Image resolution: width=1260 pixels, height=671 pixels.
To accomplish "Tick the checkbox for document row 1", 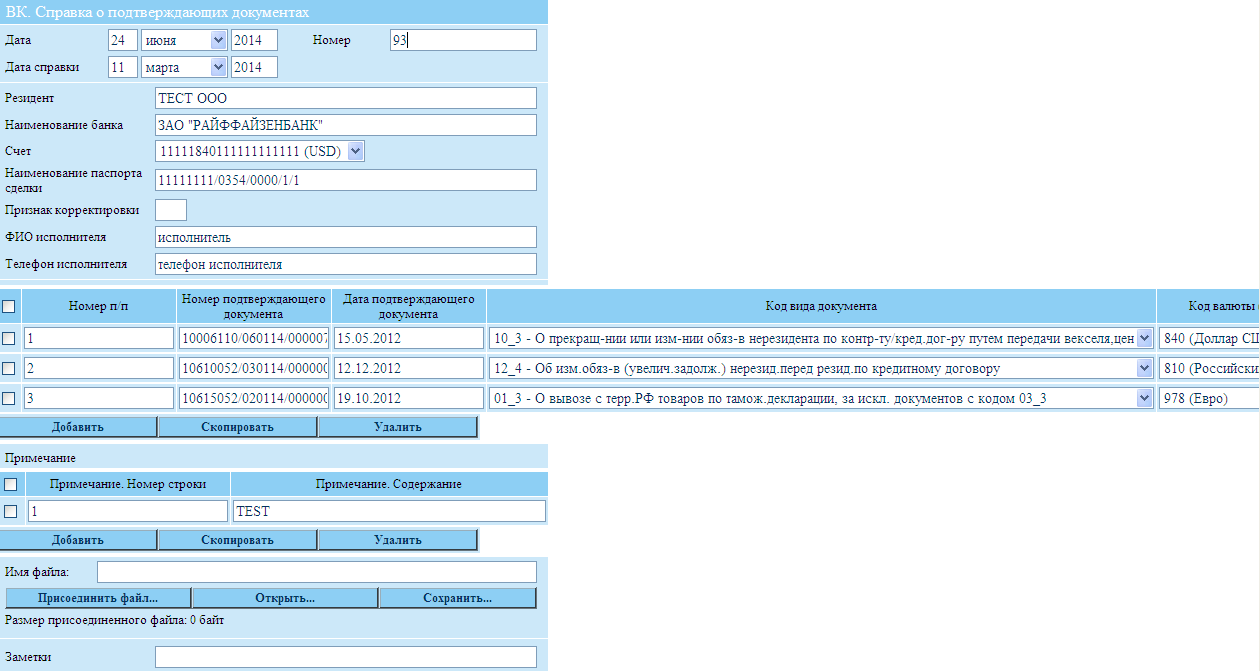I will coord(10,339).
